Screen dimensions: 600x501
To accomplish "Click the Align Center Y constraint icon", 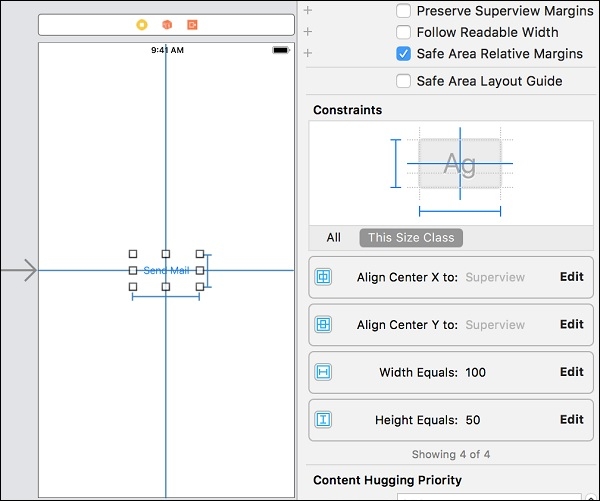I will point(323,325).
